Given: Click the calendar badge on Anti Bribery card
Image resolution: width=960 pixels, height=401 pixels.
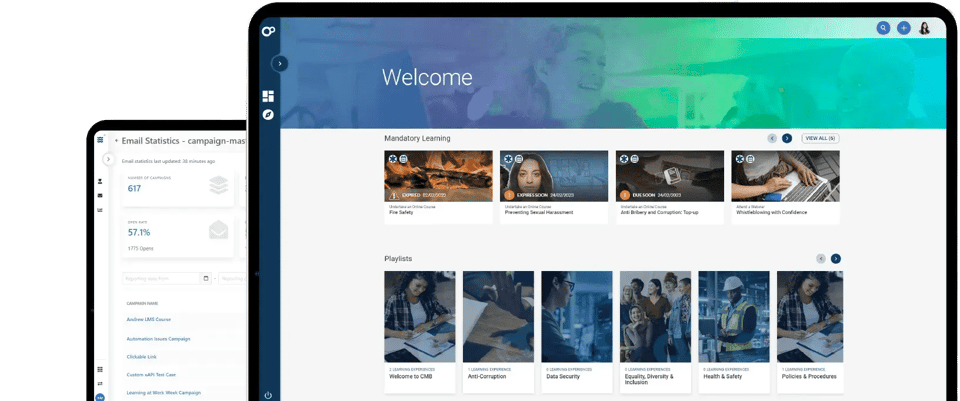Looking at the screenshot, I should [634, 159].
